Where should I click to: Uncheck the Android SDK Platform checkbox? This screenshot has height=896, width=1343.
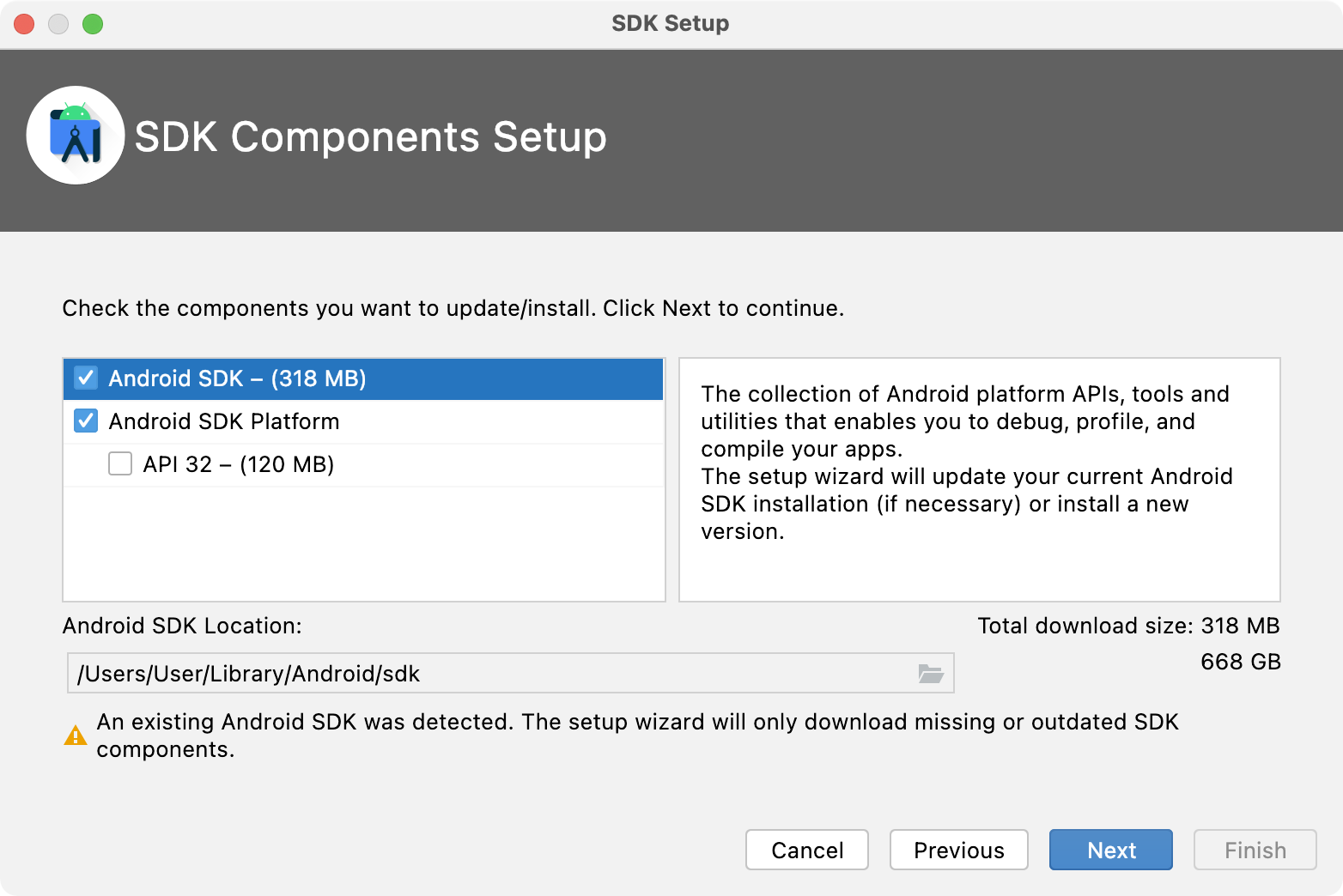86,421
